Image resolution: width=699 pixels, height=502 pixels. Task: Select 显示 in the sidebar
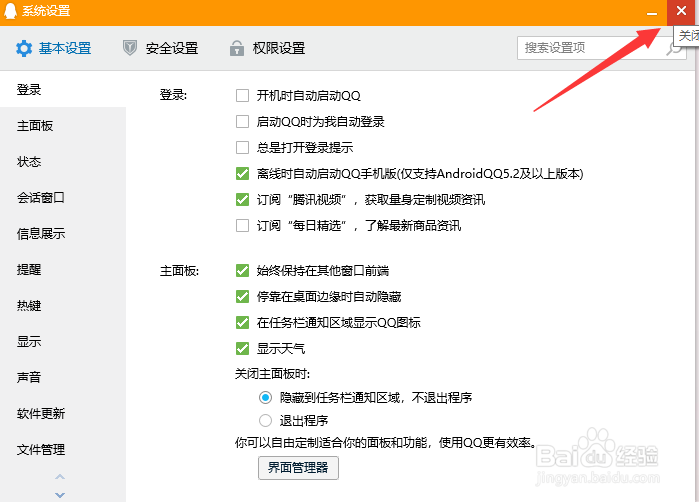click(63, 342)
